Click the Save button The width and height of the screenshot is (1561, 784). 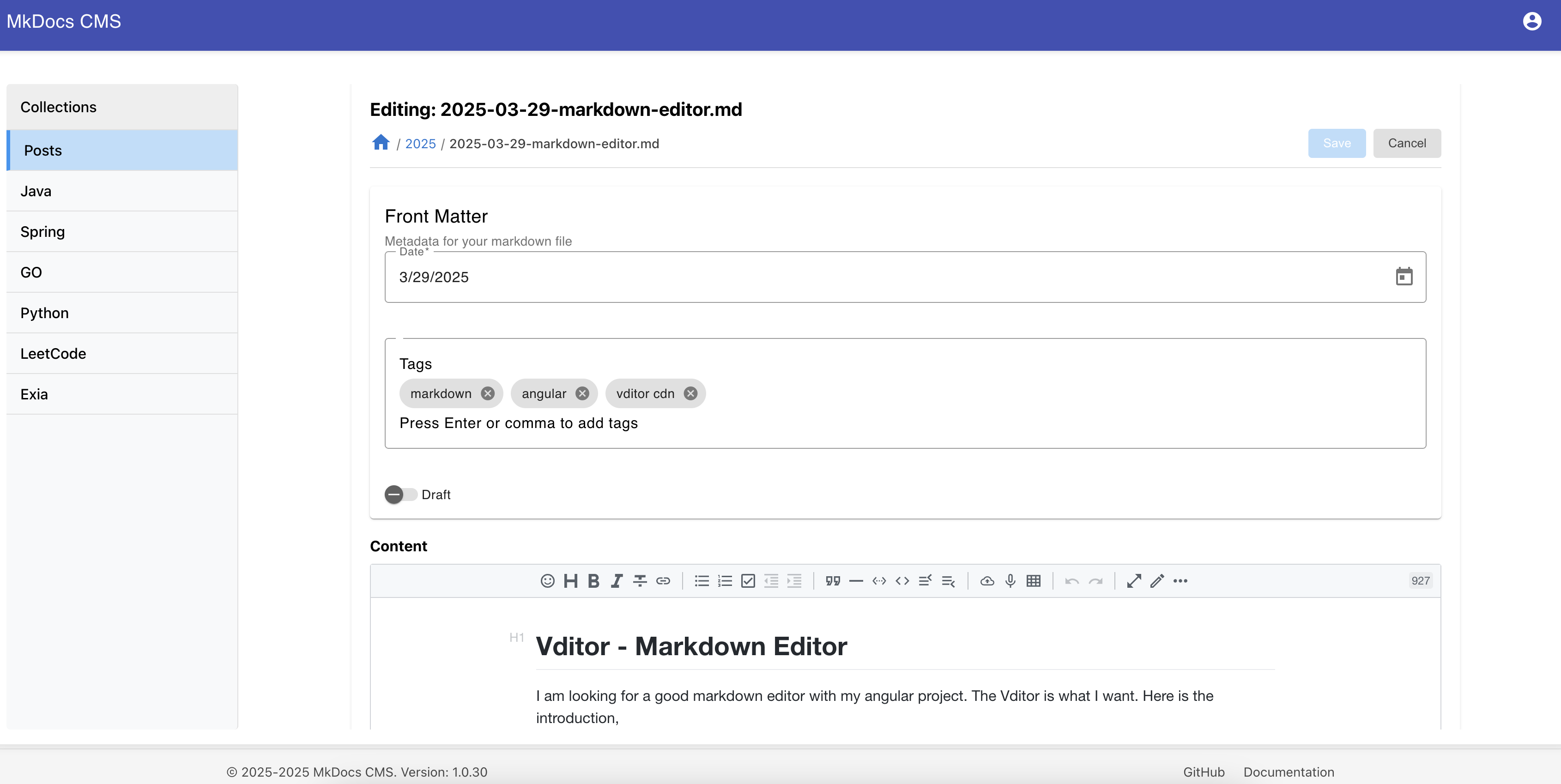pos(1336,143)
